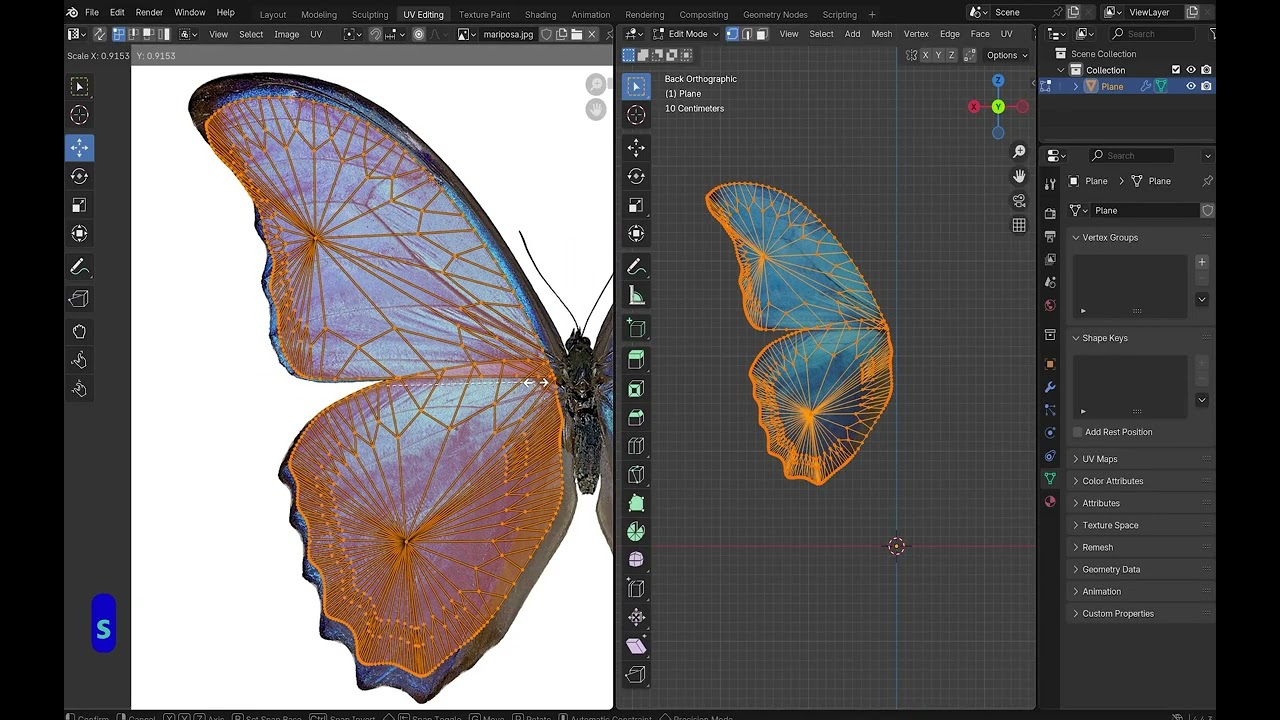The image size is (1280, 720).
Task: Select the Loop Cut tool
Action: 636,446
